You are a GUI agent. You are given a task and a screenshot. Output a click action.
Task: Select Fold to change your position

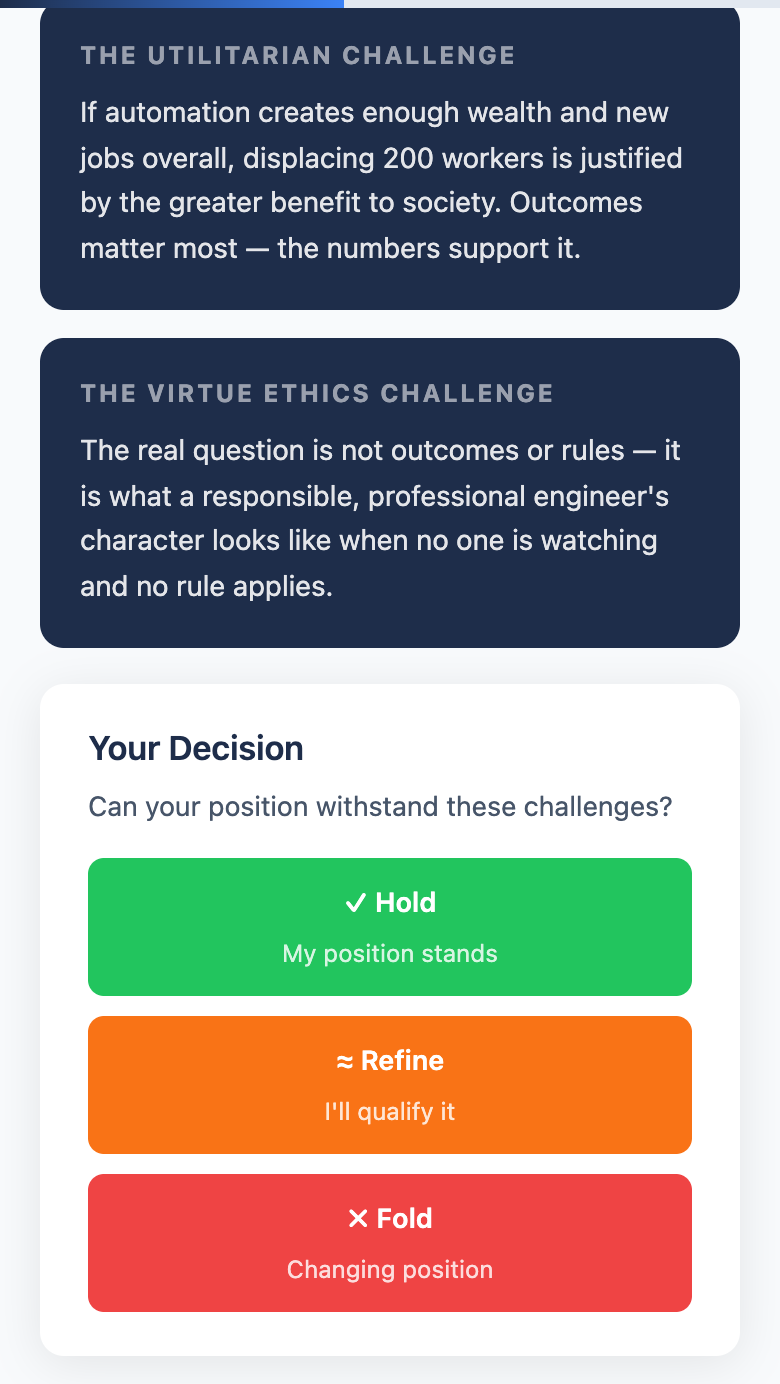click(389, 1242)
